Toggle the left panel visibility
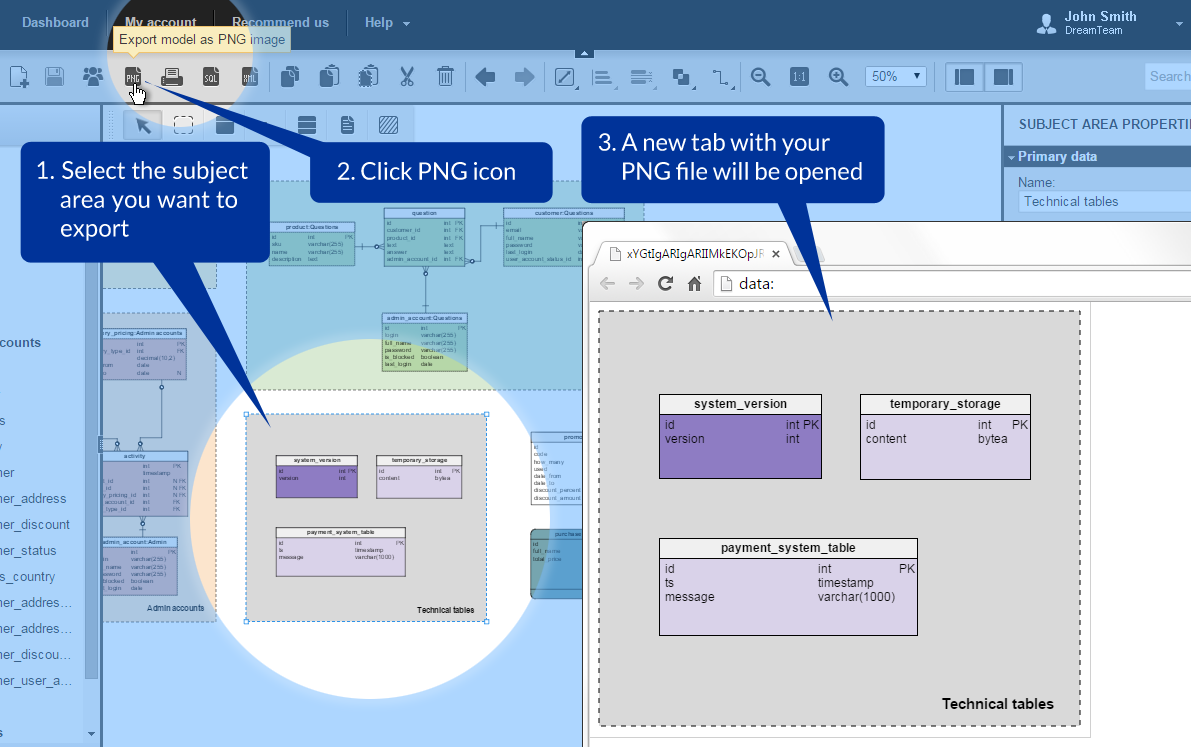The height and width of the screenshot is (747, 1191). 965,77
